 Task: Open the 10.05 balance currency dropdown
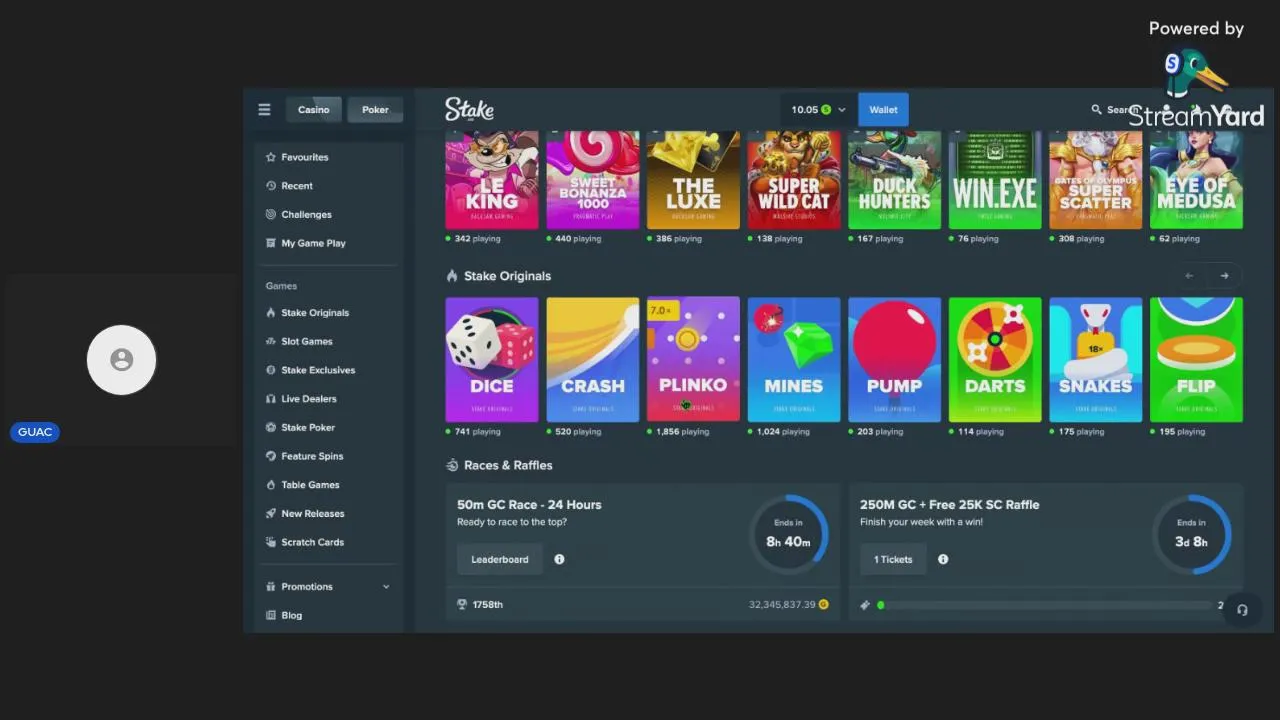coord(818,110)
